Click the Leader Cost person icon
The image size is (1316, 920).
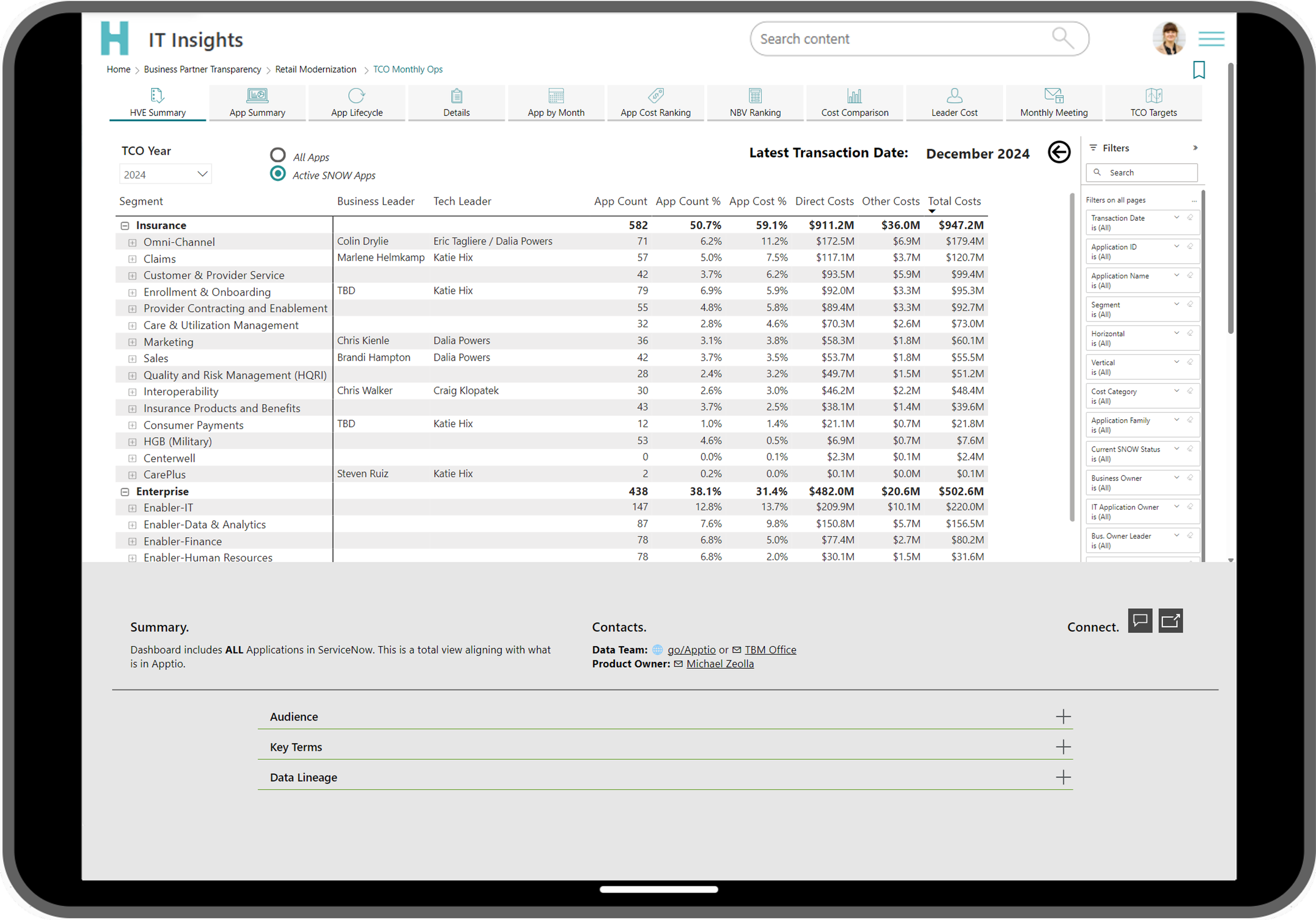pos(954,95)
